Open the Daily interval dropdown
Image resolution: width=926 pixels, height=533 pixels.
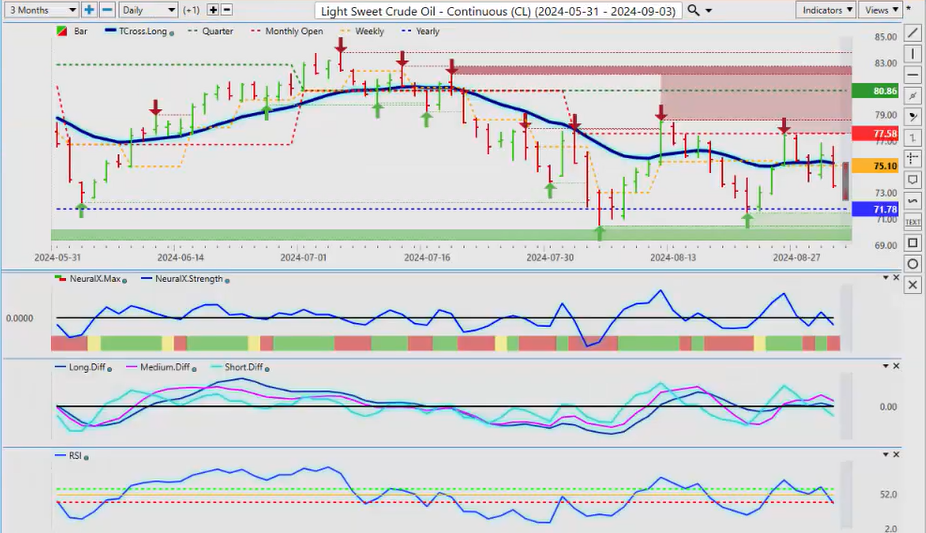tap(148, 10)
